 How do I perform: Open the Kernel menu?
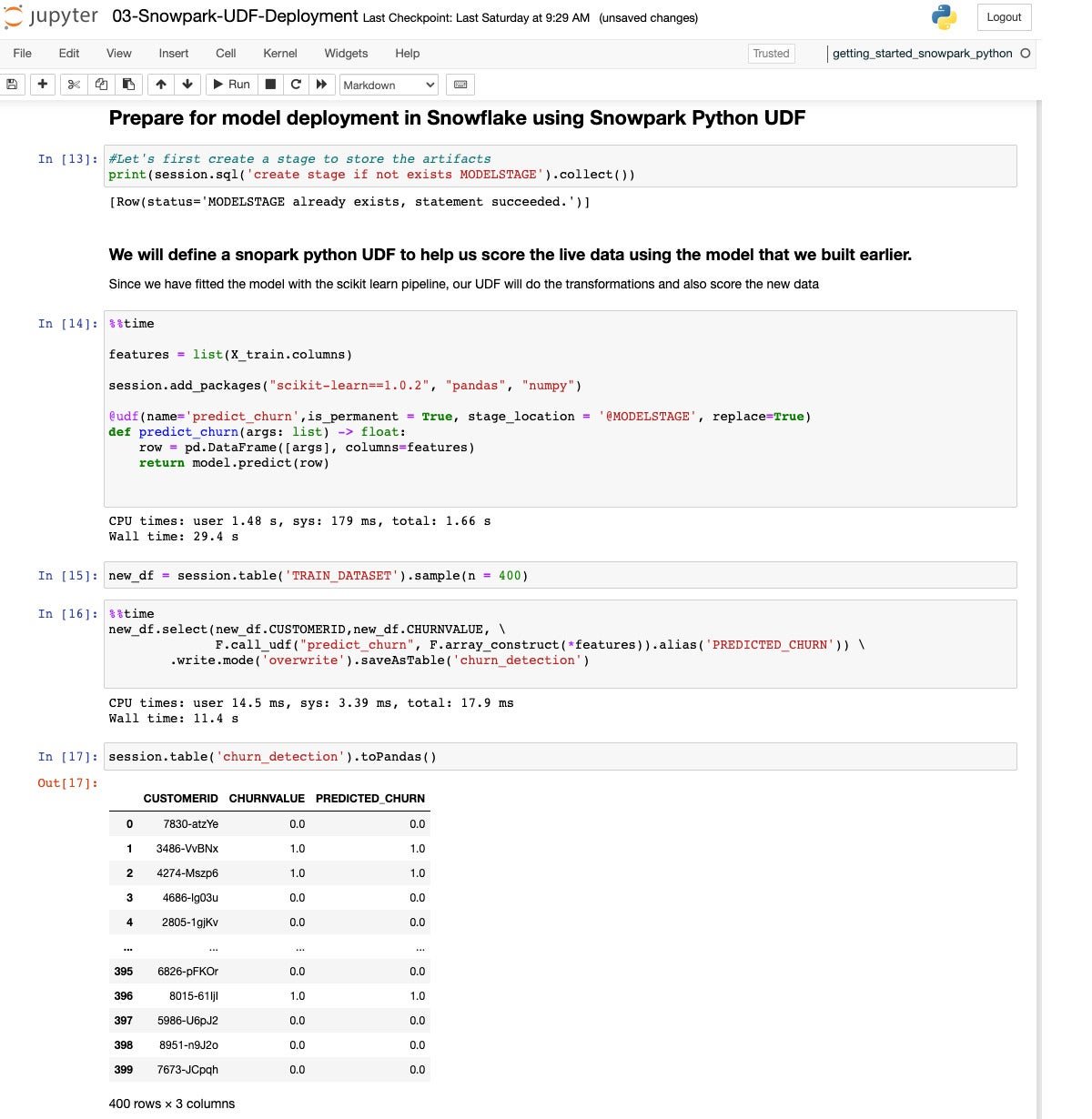(279, 54)
